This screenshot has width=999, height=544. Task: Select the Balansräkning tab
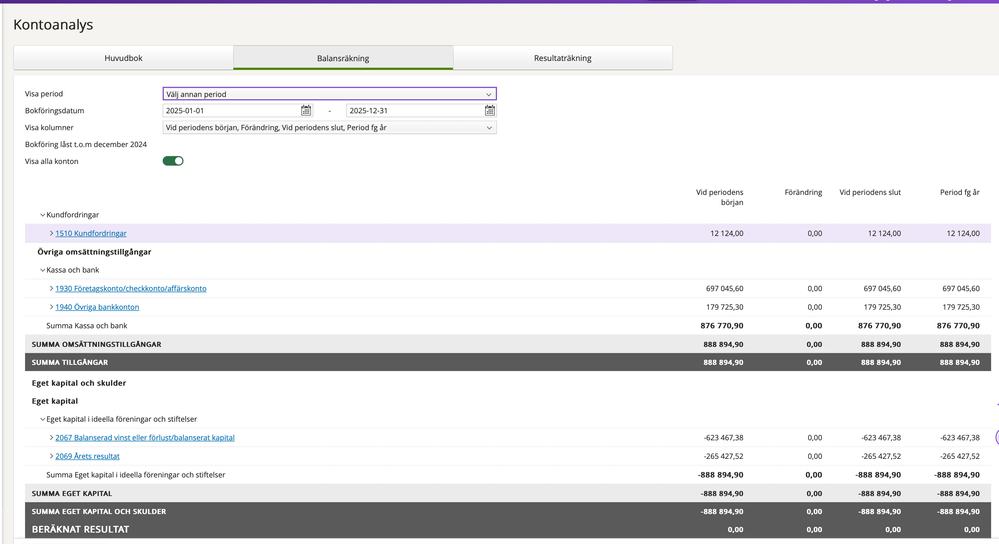pos(343,58)
